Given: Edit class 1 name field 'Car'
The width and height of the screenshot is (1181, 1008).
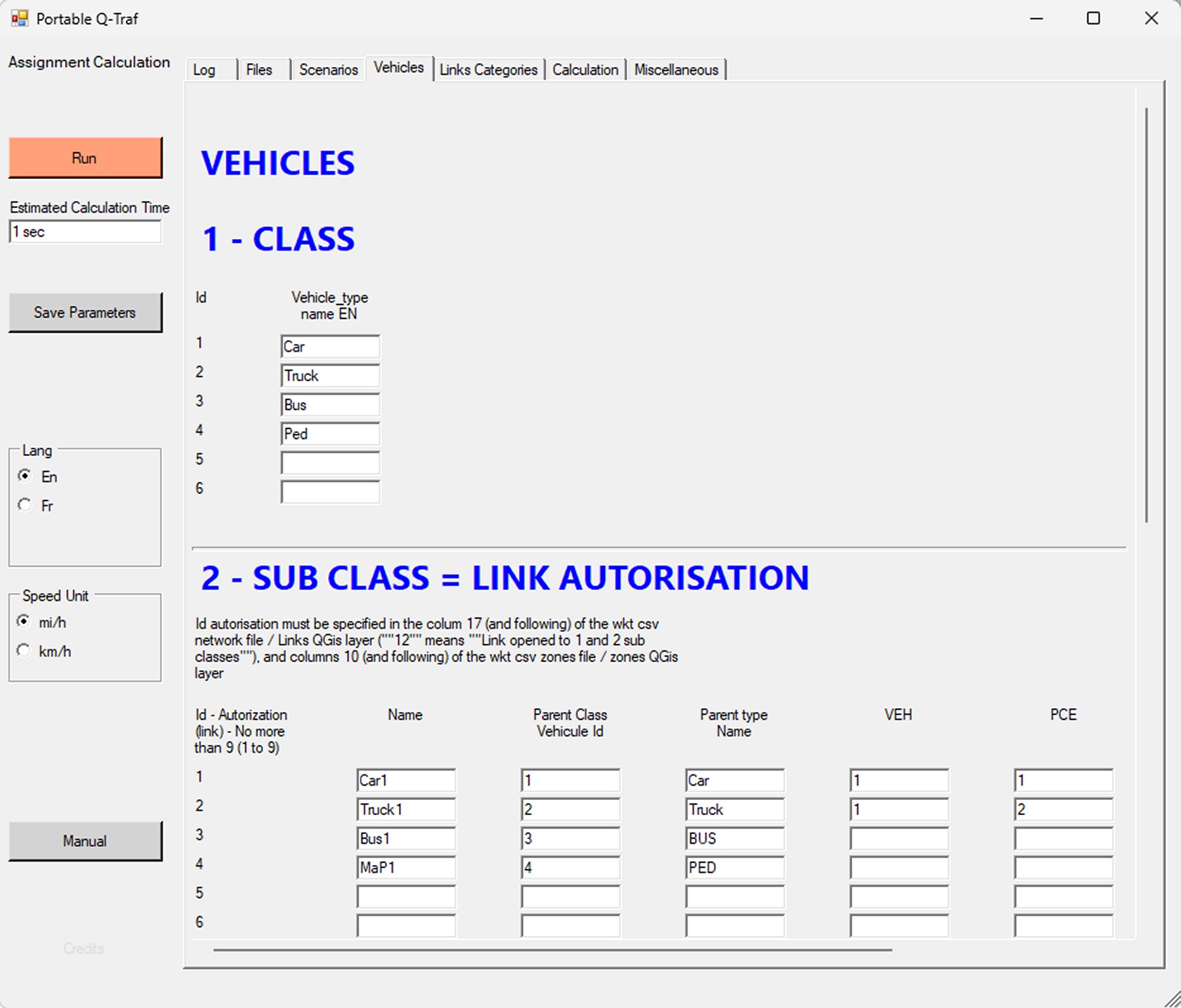Looking at the screenshot, I should [x=330, y=346].
